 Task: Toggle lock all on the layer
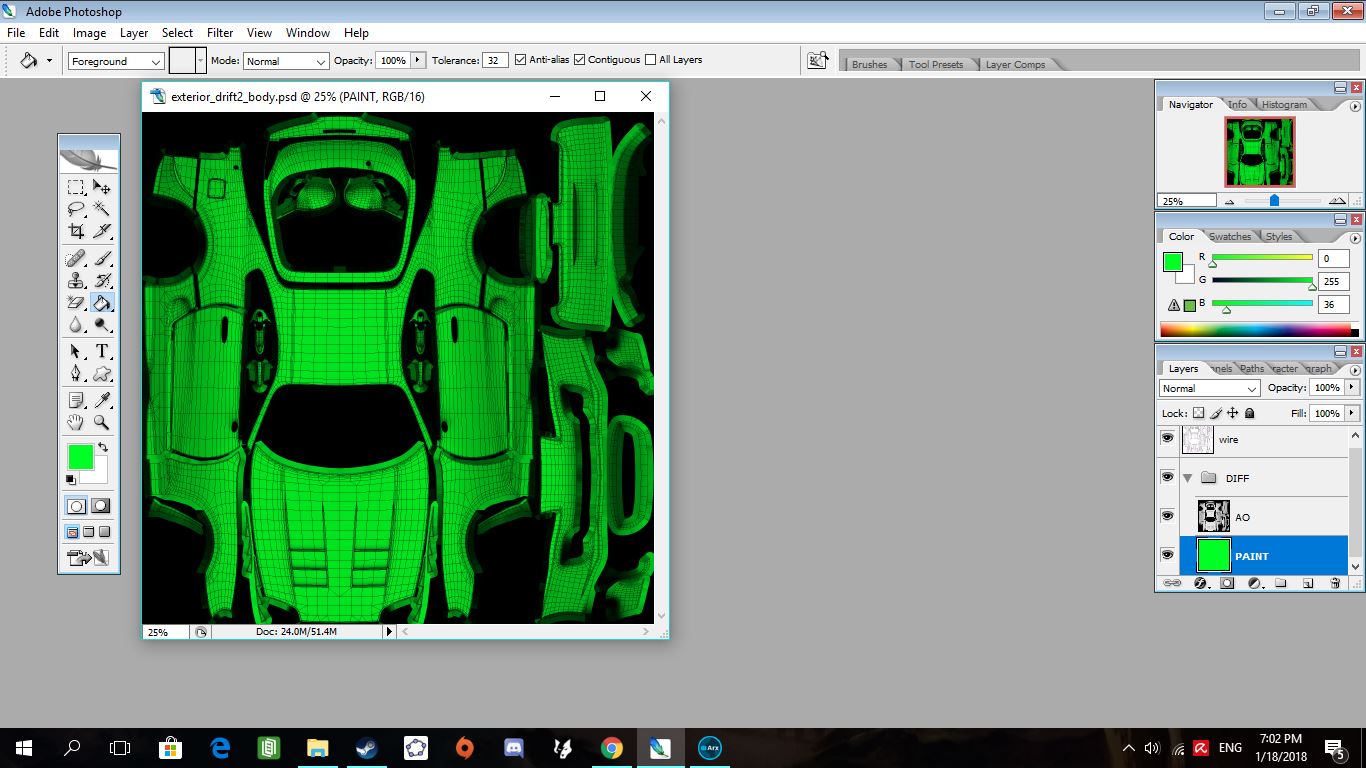point(1249,413)
